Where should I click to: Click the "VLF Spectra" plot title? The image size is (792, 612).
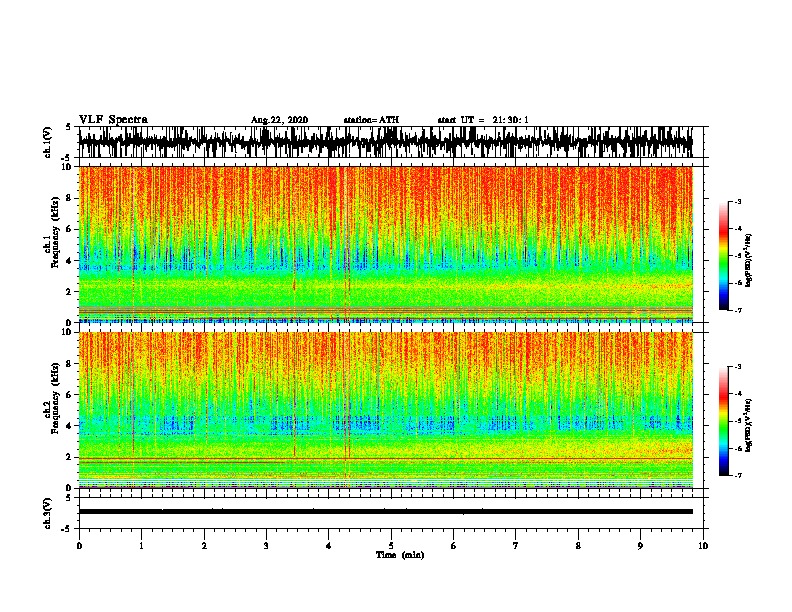(x=113, y=120)
